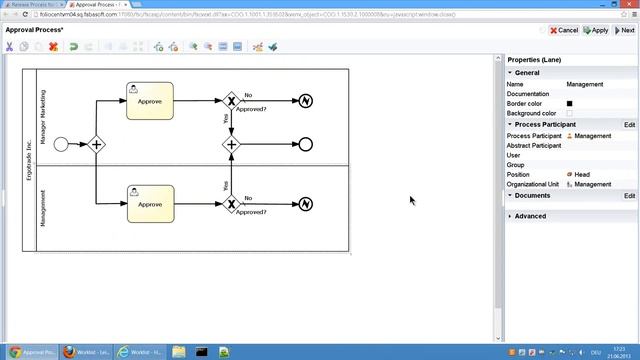This screenshot has height=360, width=640.
Task: Select the lower Approved? exclusive gateway
Action: pos(231,204)
